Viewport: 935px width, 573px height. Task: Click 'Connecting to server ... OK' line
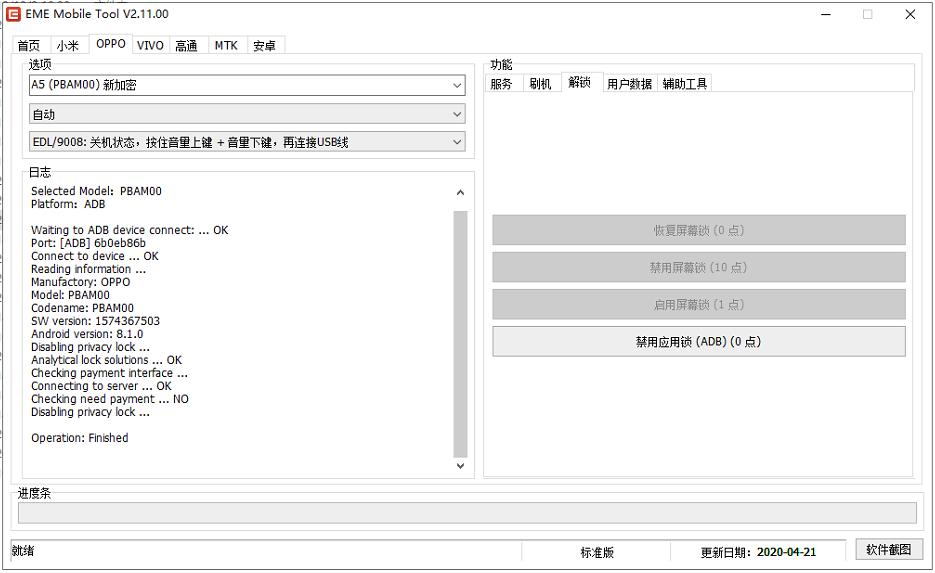pyautogui.click(x=101, y=386)
